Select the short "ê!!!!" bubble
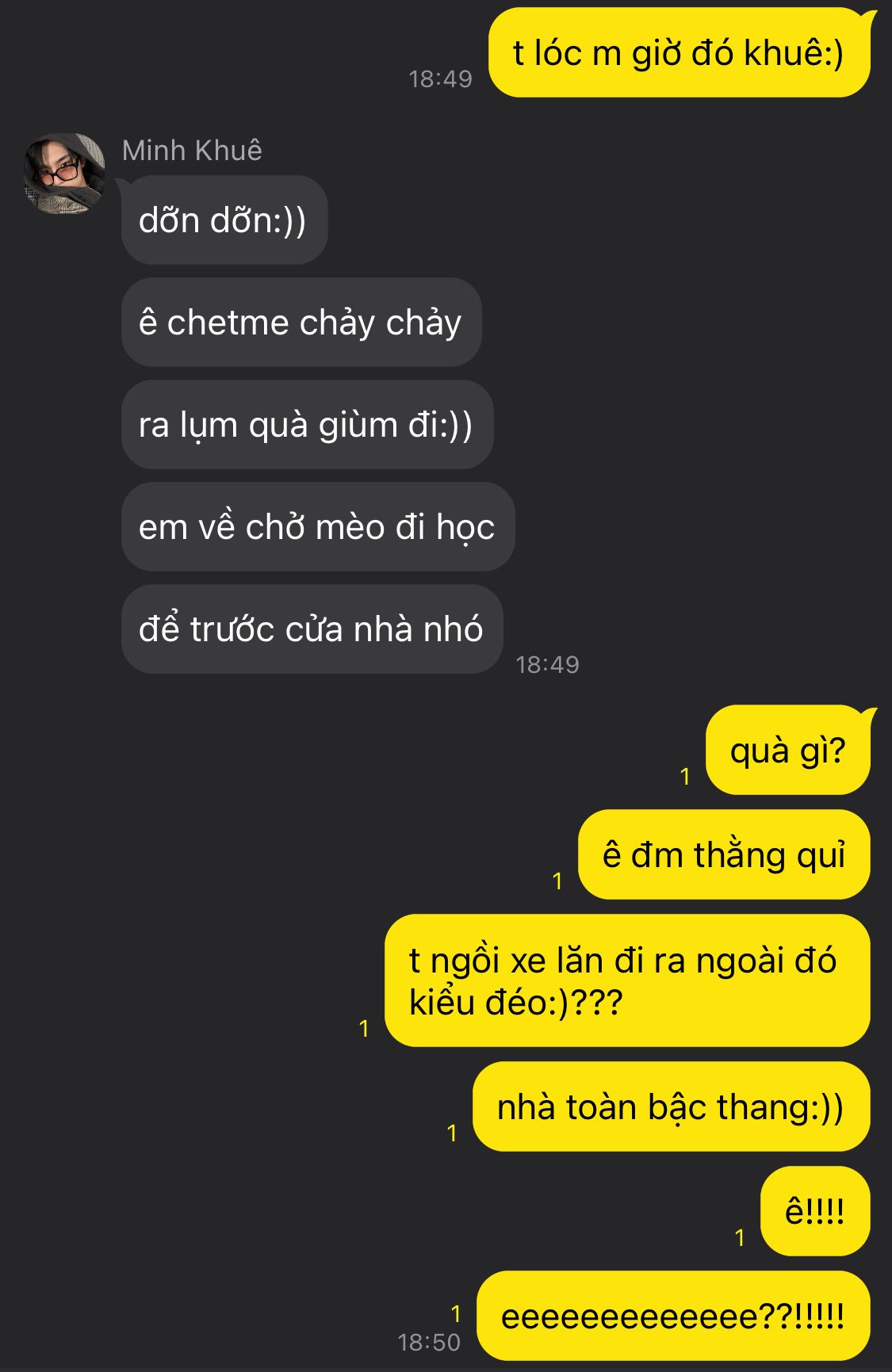The height and width of the screenshot is (1372, 892). 815,1211
